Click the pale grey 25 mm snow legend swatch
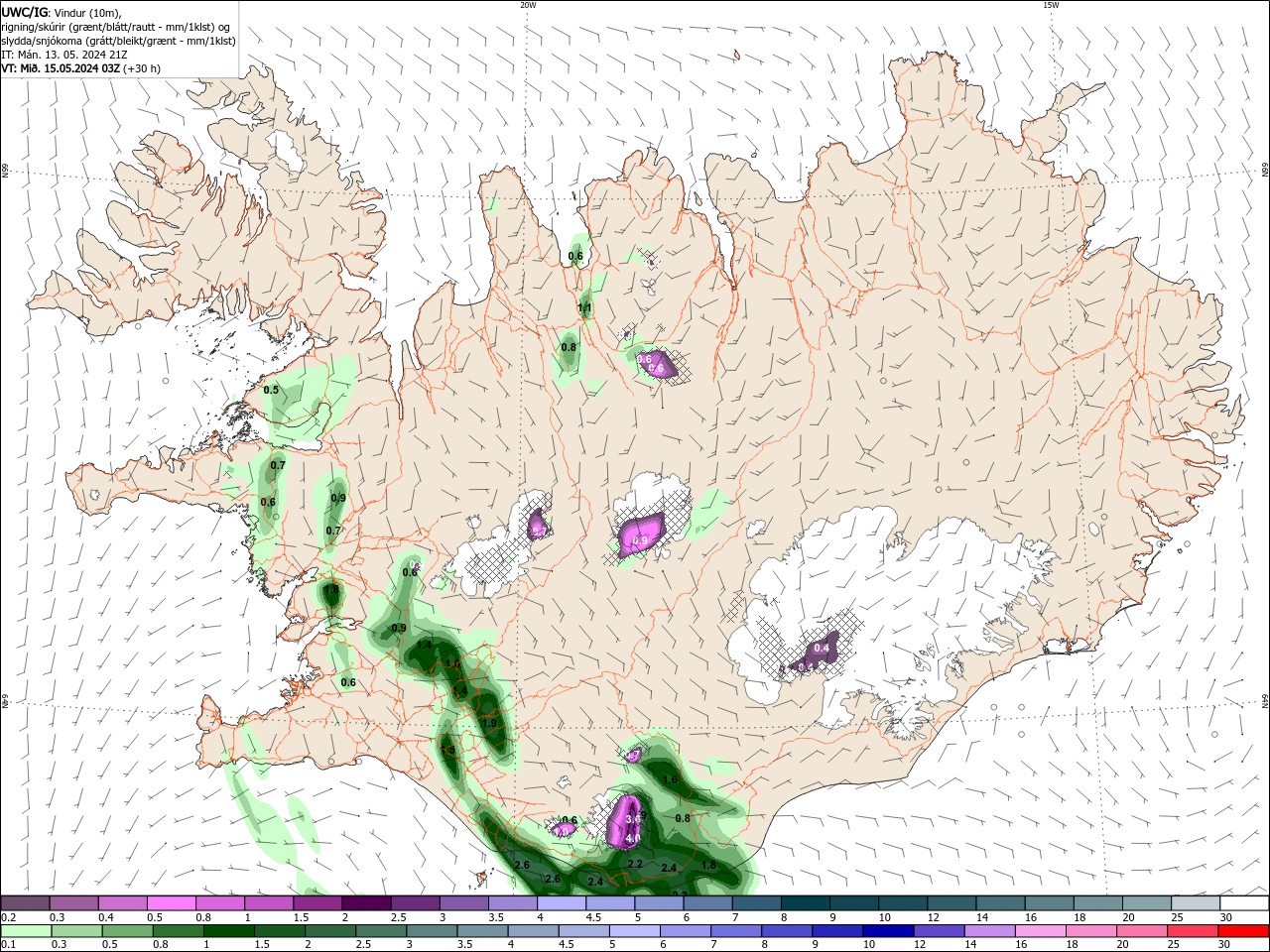The height and width of the screenshot is (952, 1270). tap(1196, 903)
